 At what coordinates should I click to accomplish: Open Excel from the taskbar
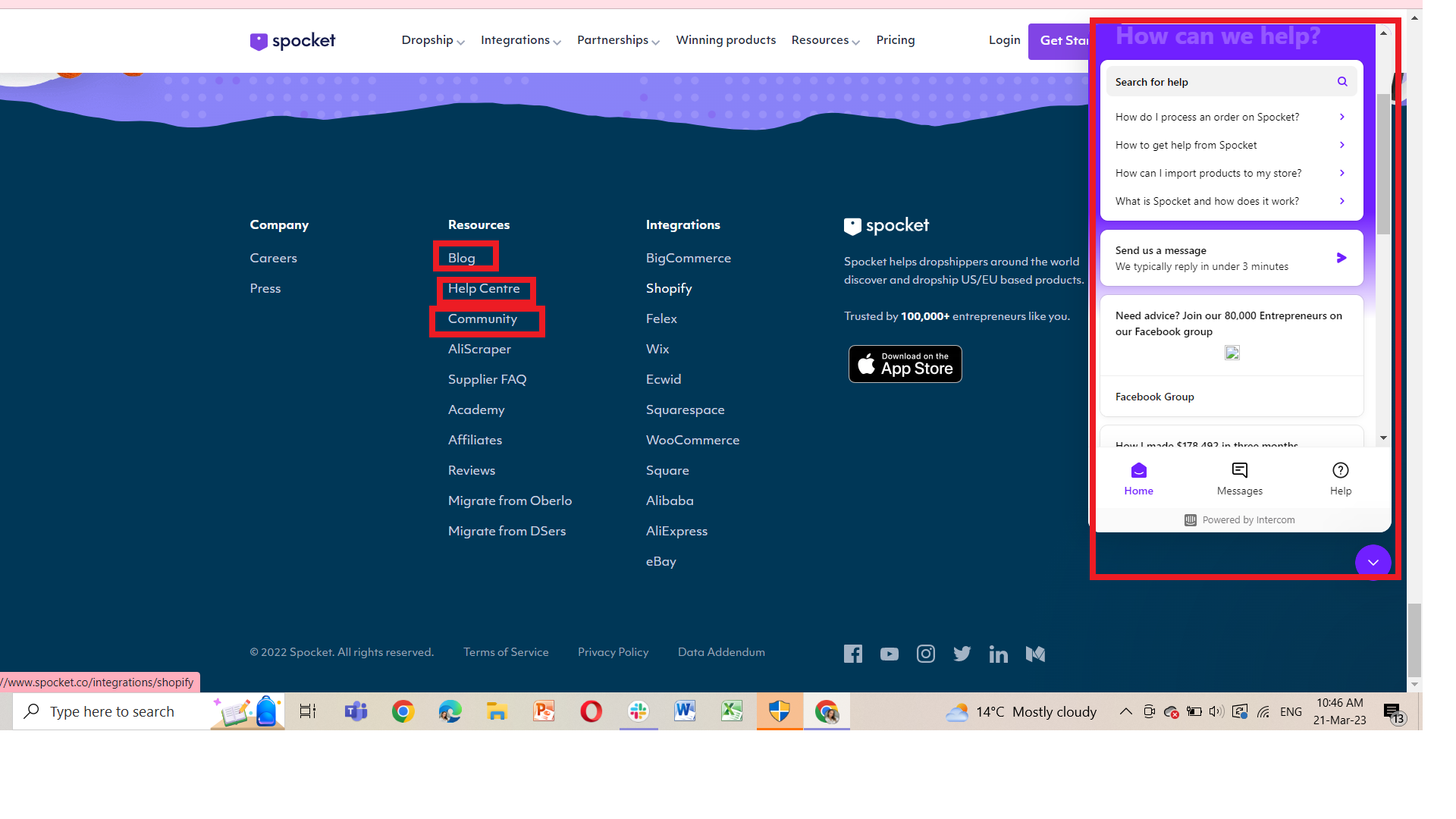click(732, 711)
